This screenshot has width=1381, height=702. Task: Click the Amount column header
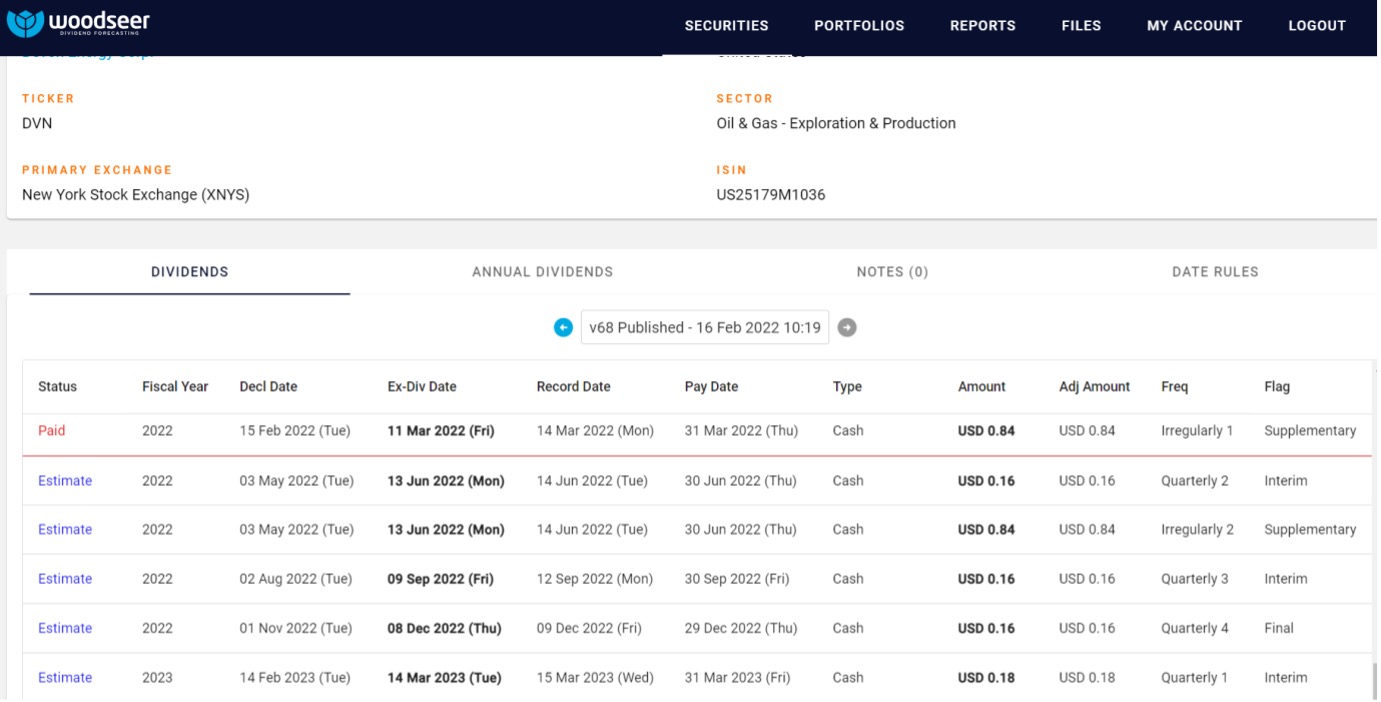(982, 387)
